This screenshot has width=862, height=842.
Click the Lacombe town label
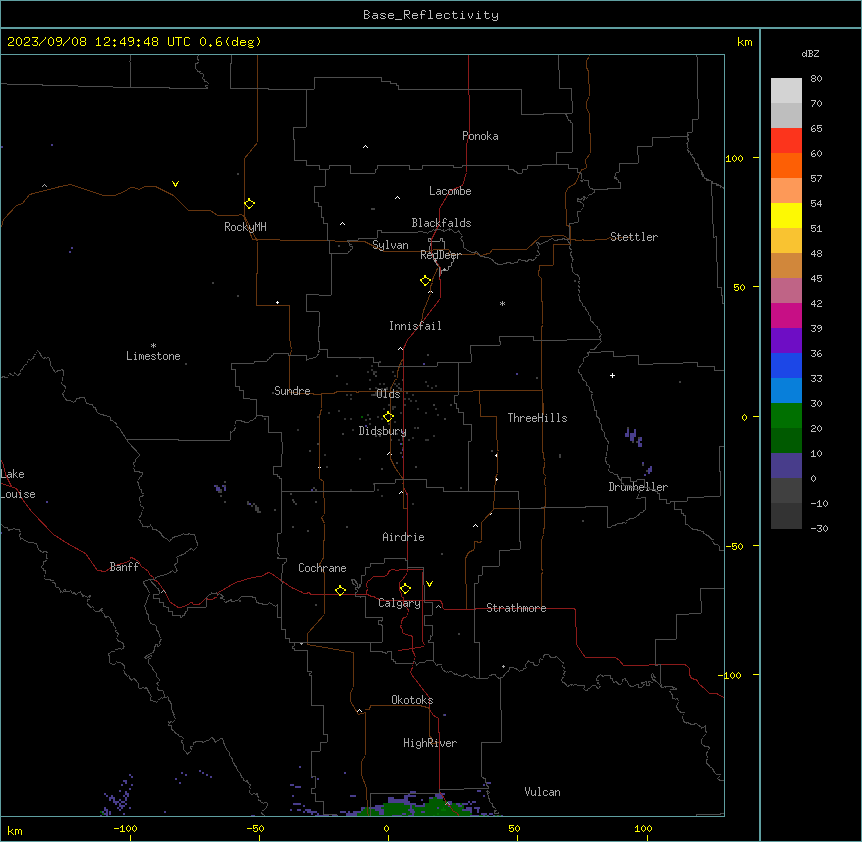pyautogui.click(x=450, y=191)
